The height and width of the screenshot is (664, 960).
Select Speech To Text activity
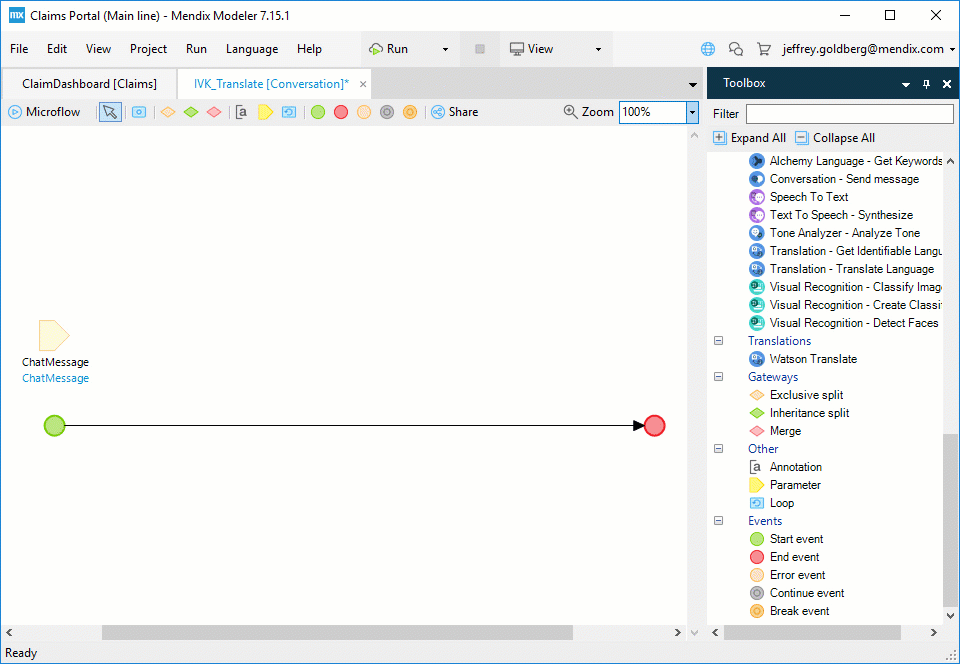coord(798,197)
